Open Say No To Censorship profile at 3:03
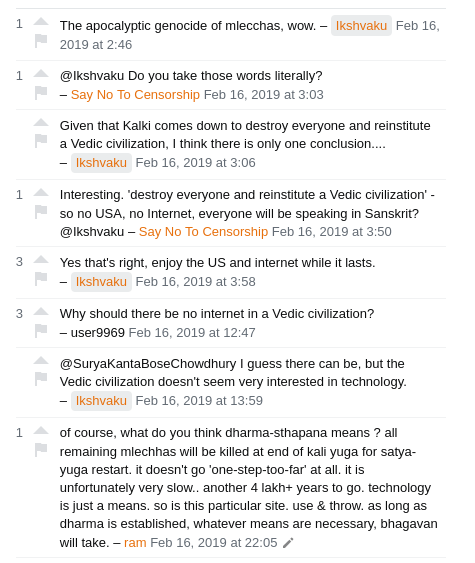The image size is (475, 563). (x=135, y=95)
